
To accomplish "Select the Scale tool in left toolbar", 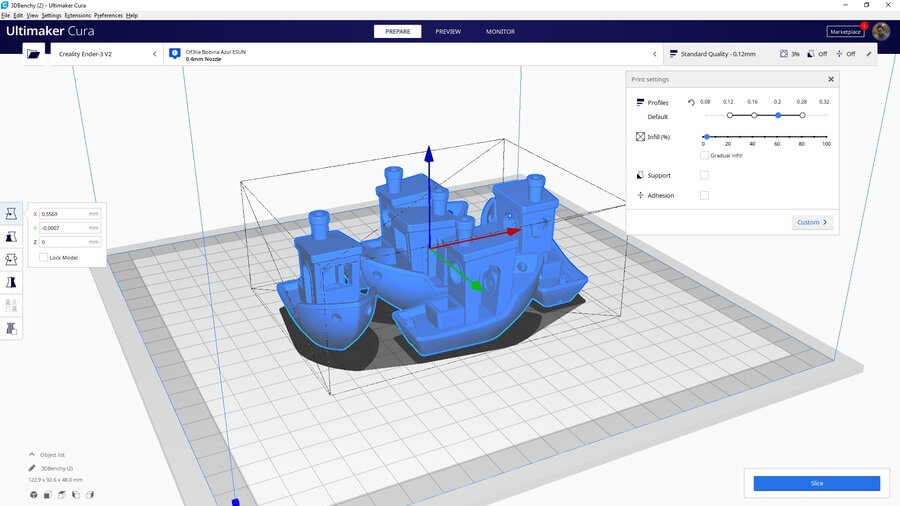I will pos(11,237).
